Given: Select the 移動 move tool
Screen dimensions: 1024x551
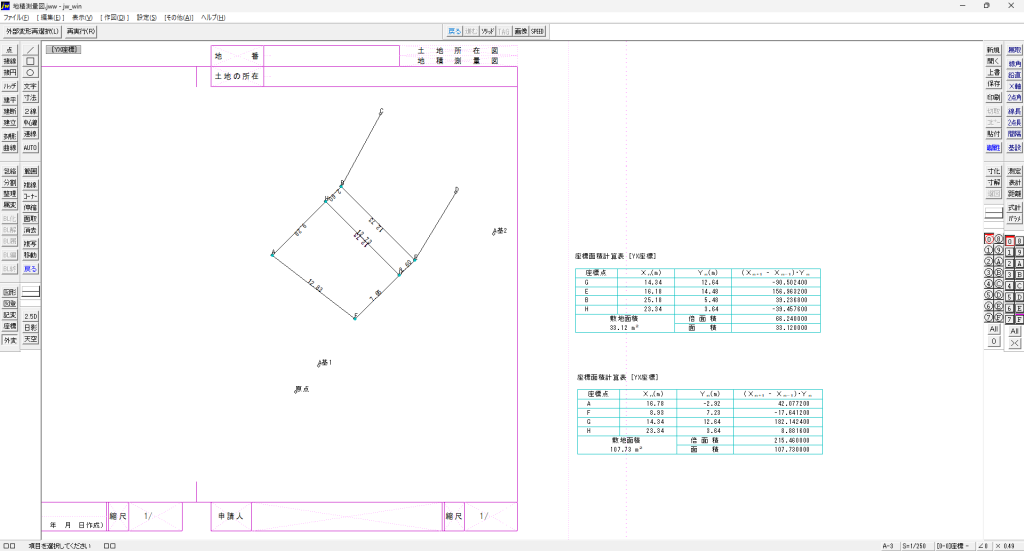Looking at the screenshot, I should point(30,255).
